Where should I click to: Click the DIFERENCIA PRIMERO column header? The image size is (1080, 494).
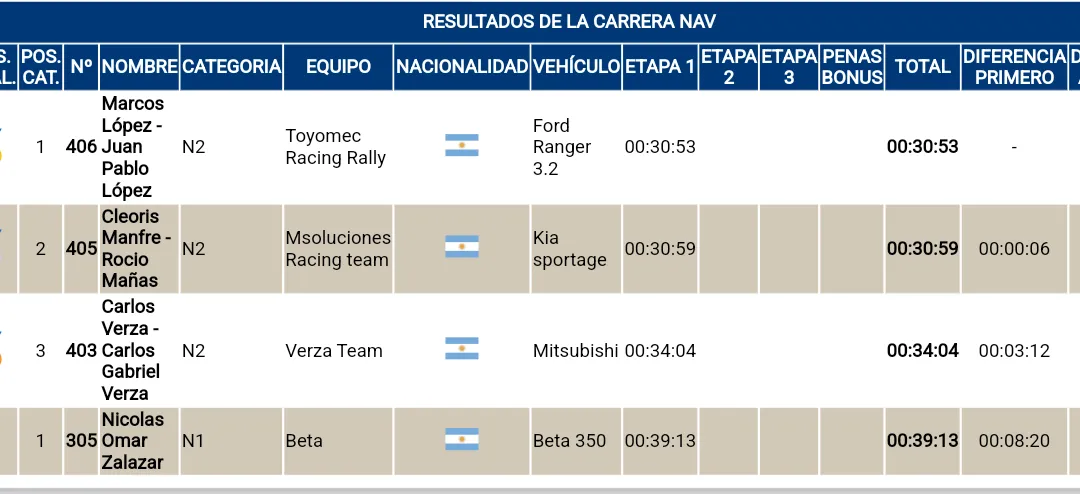point(1014,67)
